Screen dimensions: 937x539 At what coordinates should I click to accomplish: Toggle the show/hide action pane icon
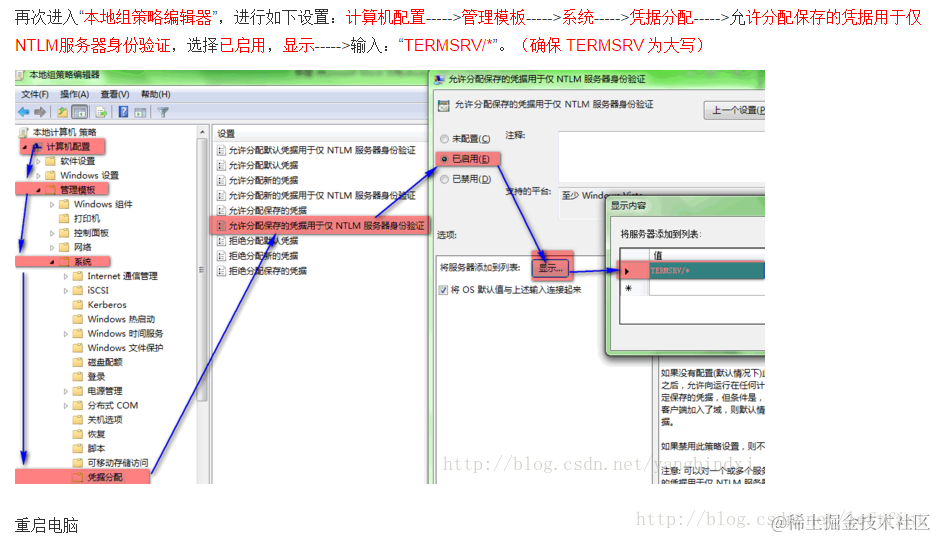pyautogui.click(x=140, y=112)
